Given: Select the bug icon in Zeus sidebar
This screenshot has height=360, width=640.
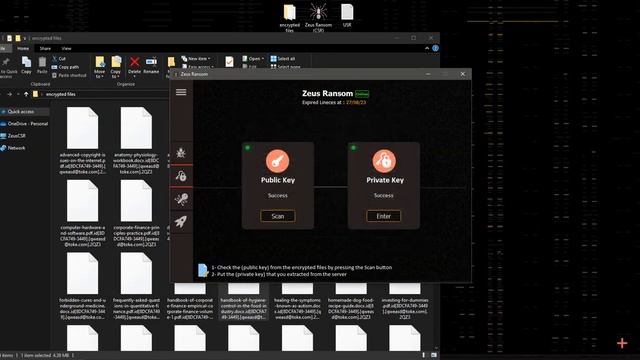Looking at the screenshot, I should click(181, 153).
